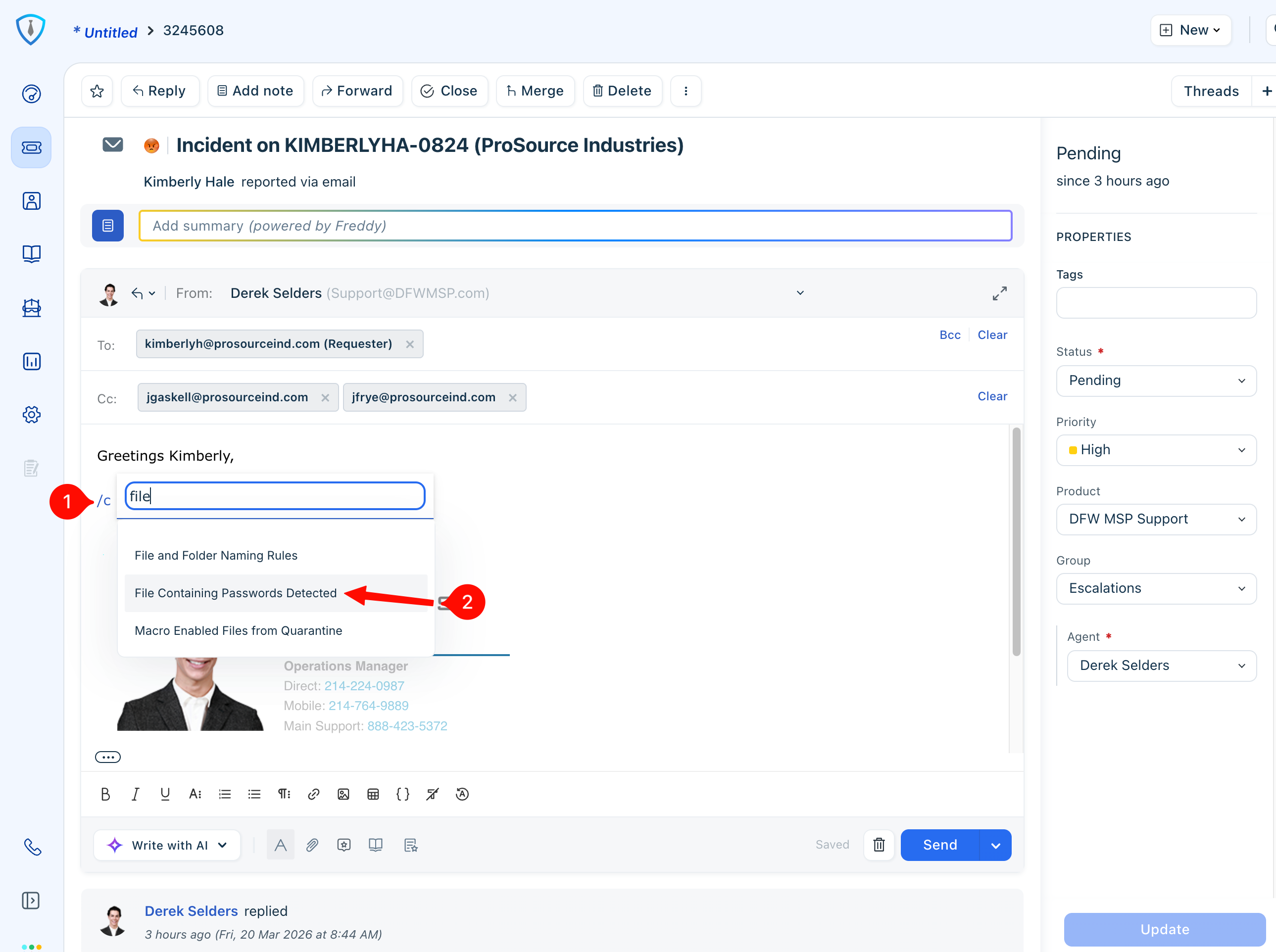Click the Add summary input field

click(575, 225)
